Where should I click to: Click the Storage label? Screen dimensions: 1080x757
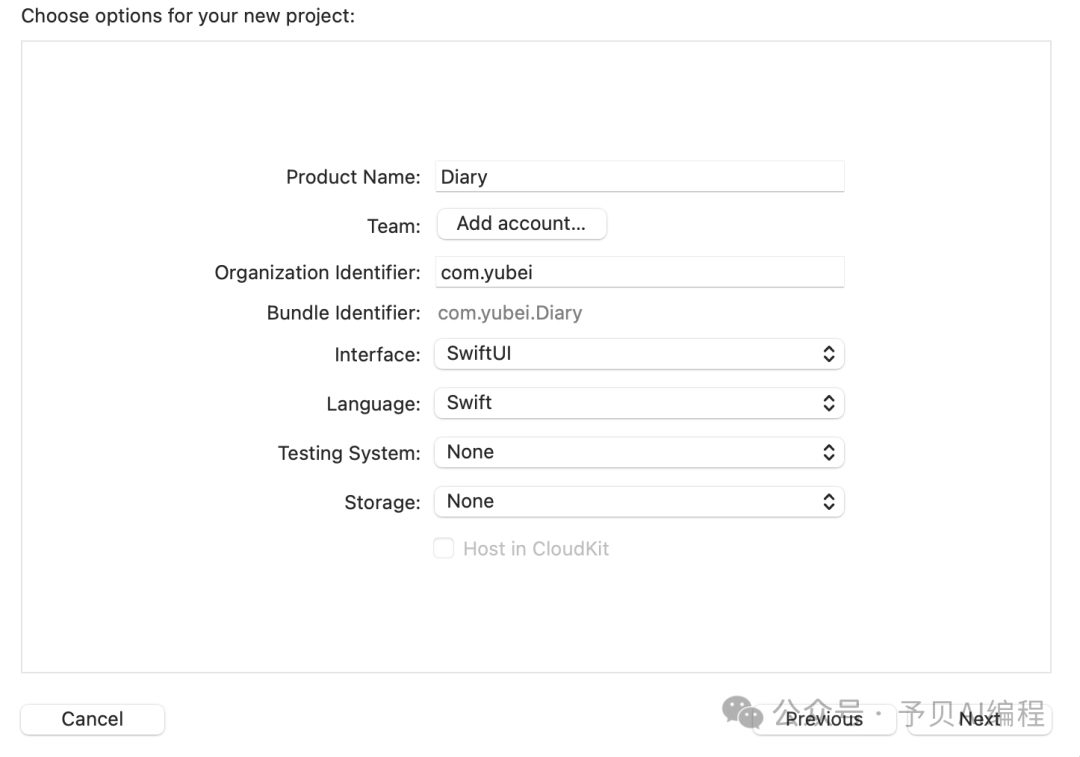click(382, 502)
